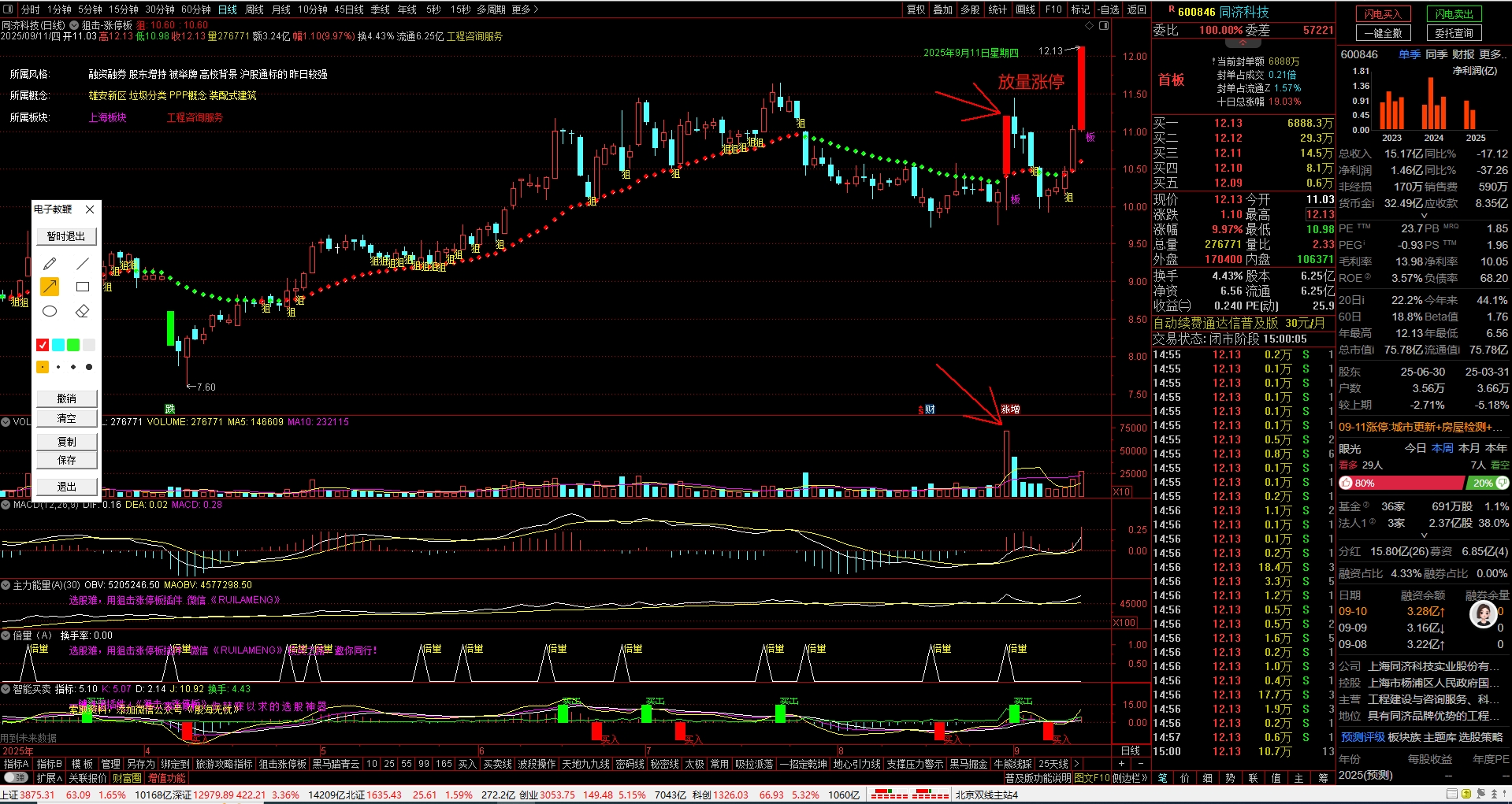Select the eraser tool
The height and width of the screenshot is (804, 1512).
tap(82, 311)
